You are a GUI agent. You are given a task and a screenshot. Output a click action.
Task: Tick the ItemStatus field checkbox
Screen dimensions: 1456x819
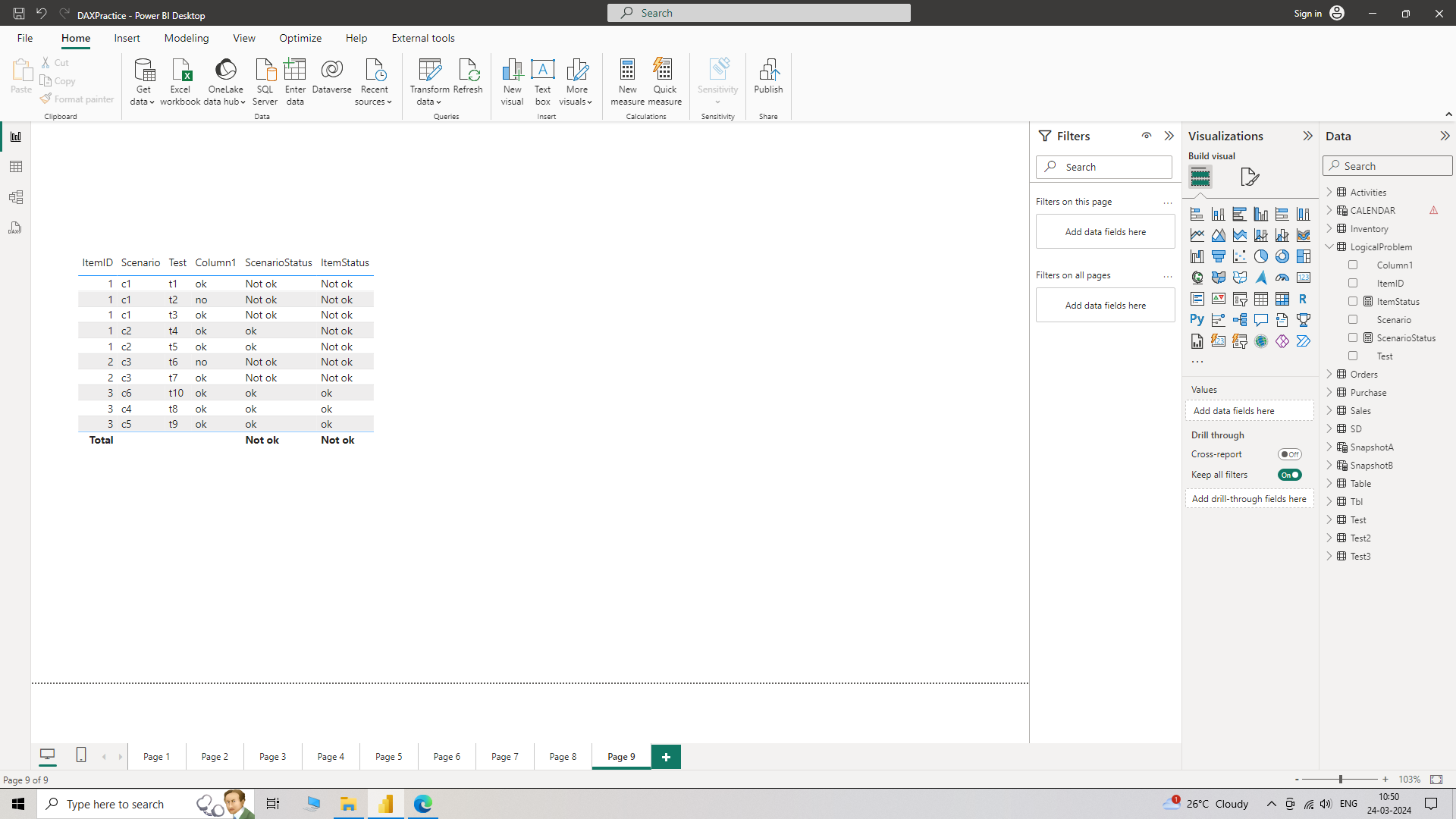click(1353, 302)
